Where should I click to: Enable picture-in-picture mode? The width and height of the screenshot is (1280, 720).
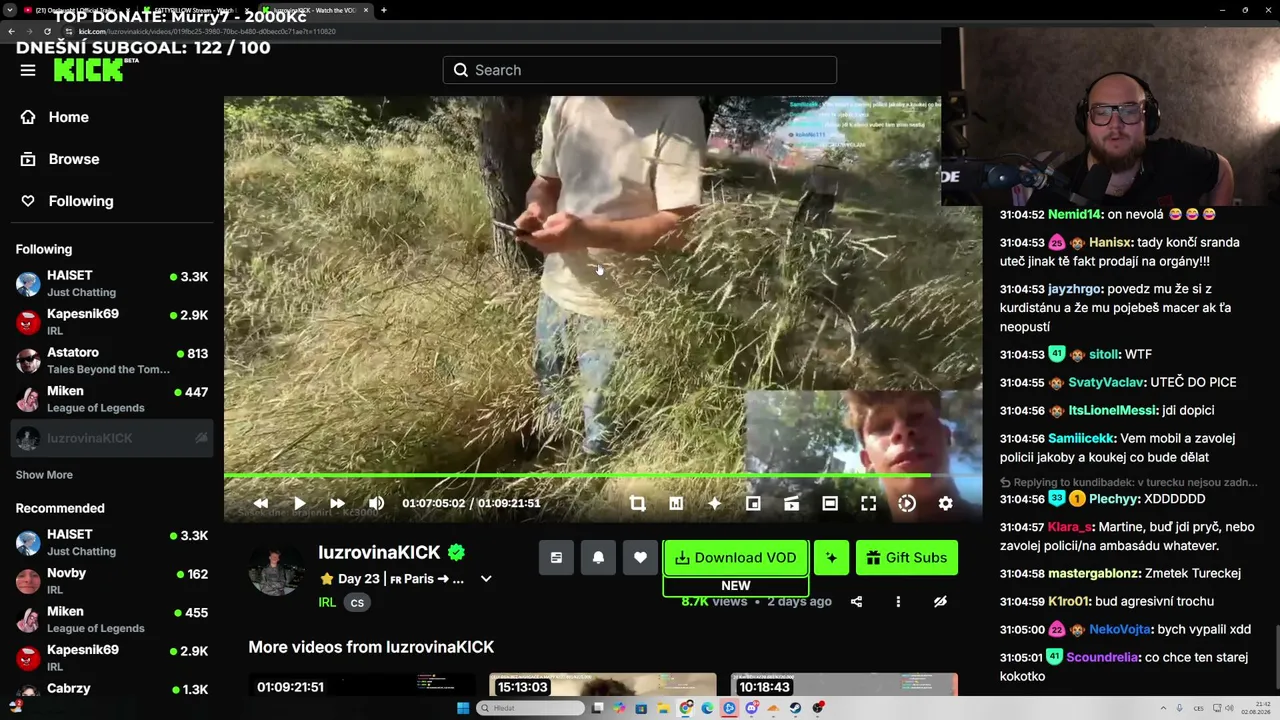(x=753, y=504)
